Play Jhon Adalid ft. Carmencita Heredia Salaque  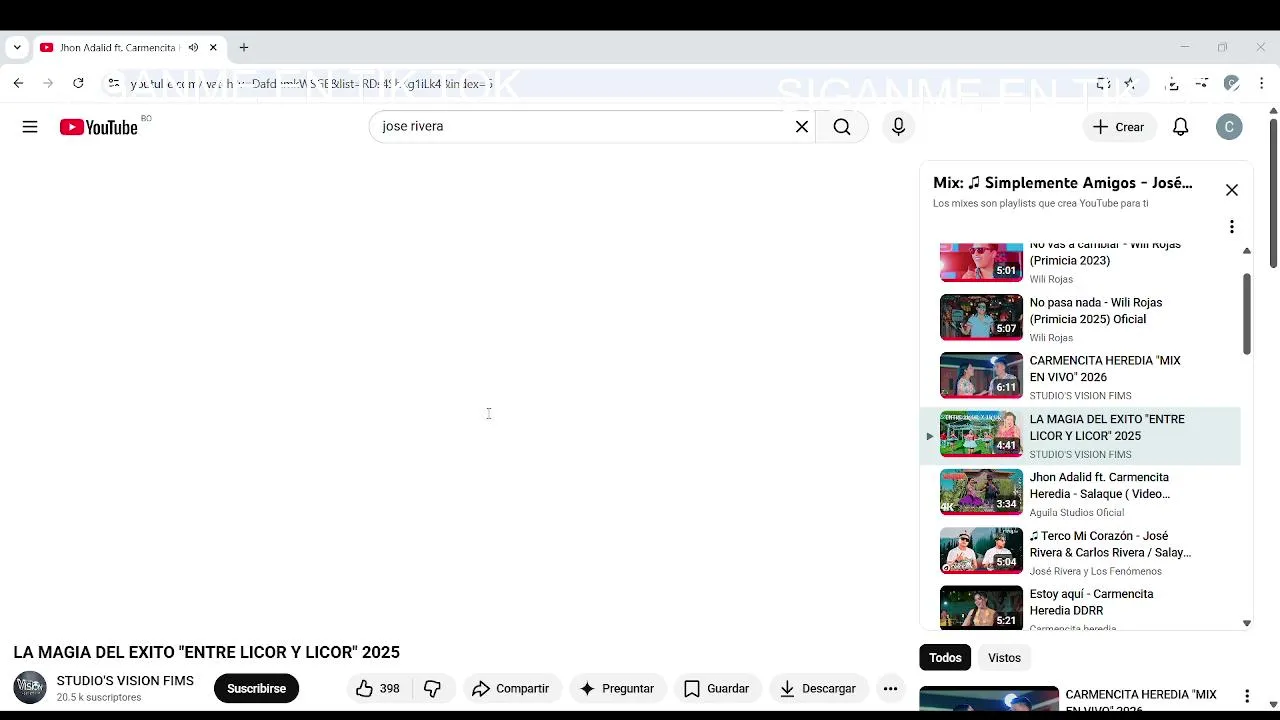pos(1080,493)
